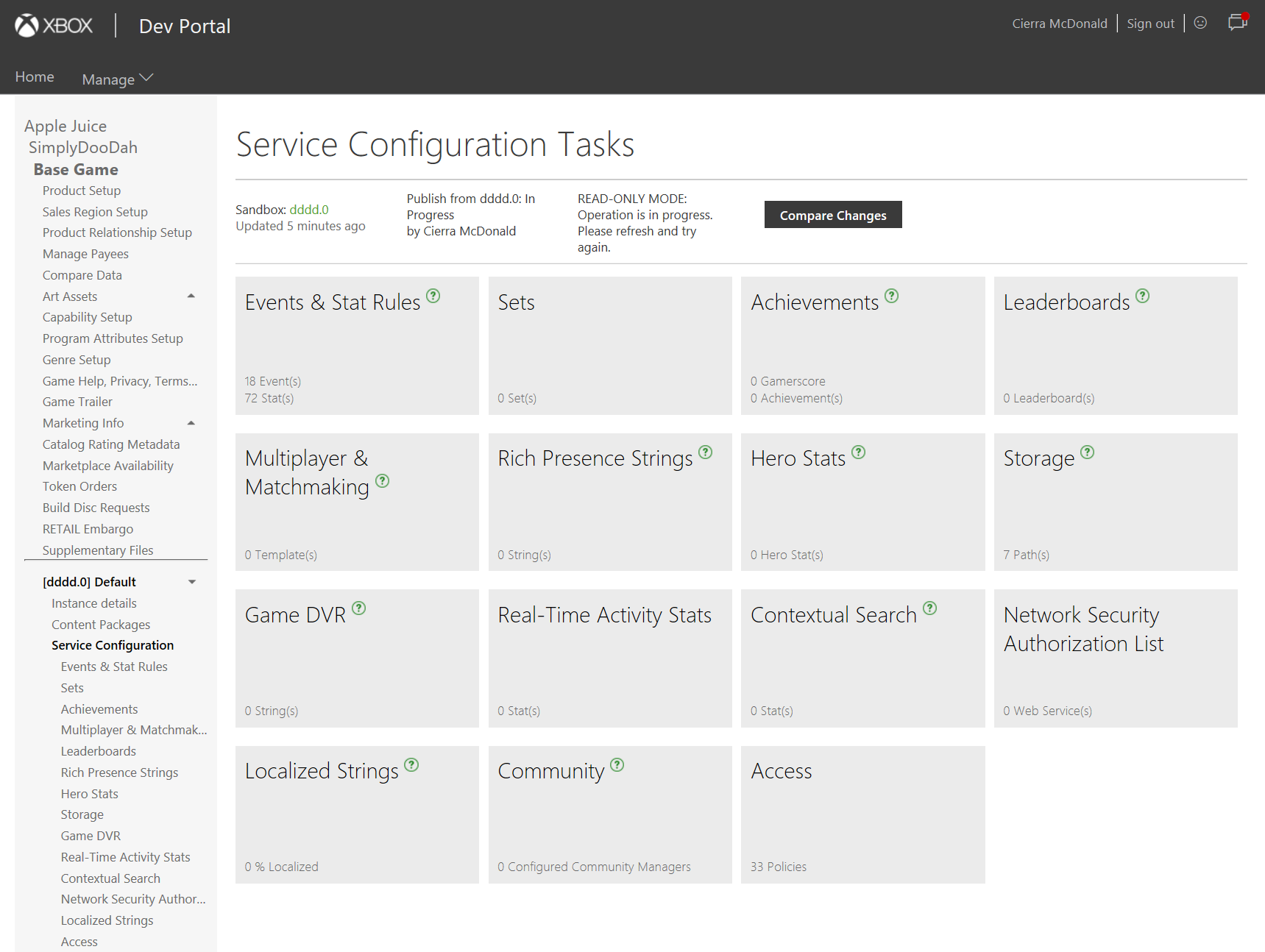
Task: Open Token Orders sidebar link
Action: [79, 486]
